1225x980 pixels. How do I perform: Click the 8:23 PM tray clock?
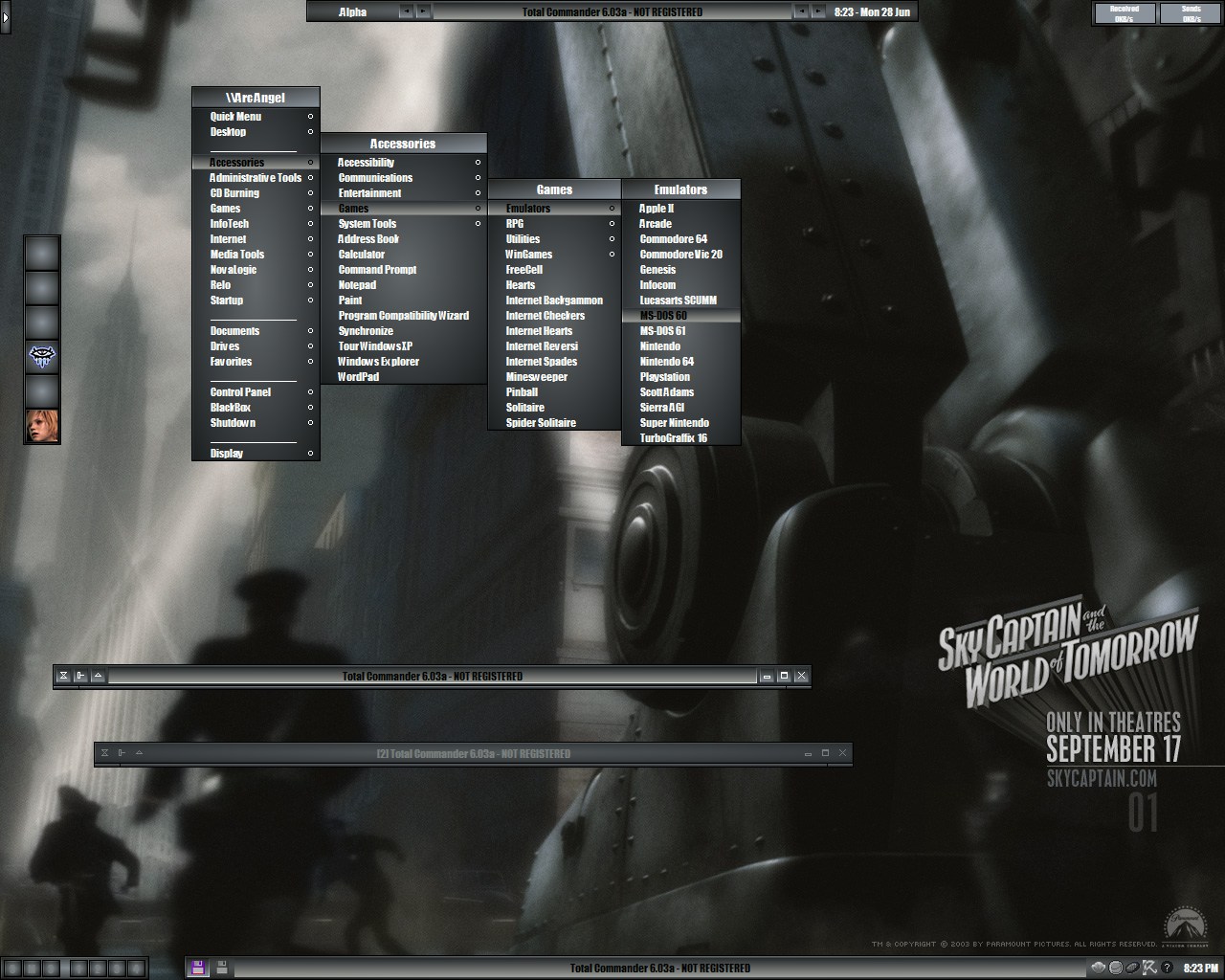pyautogui.click(x=1200, y=969)
